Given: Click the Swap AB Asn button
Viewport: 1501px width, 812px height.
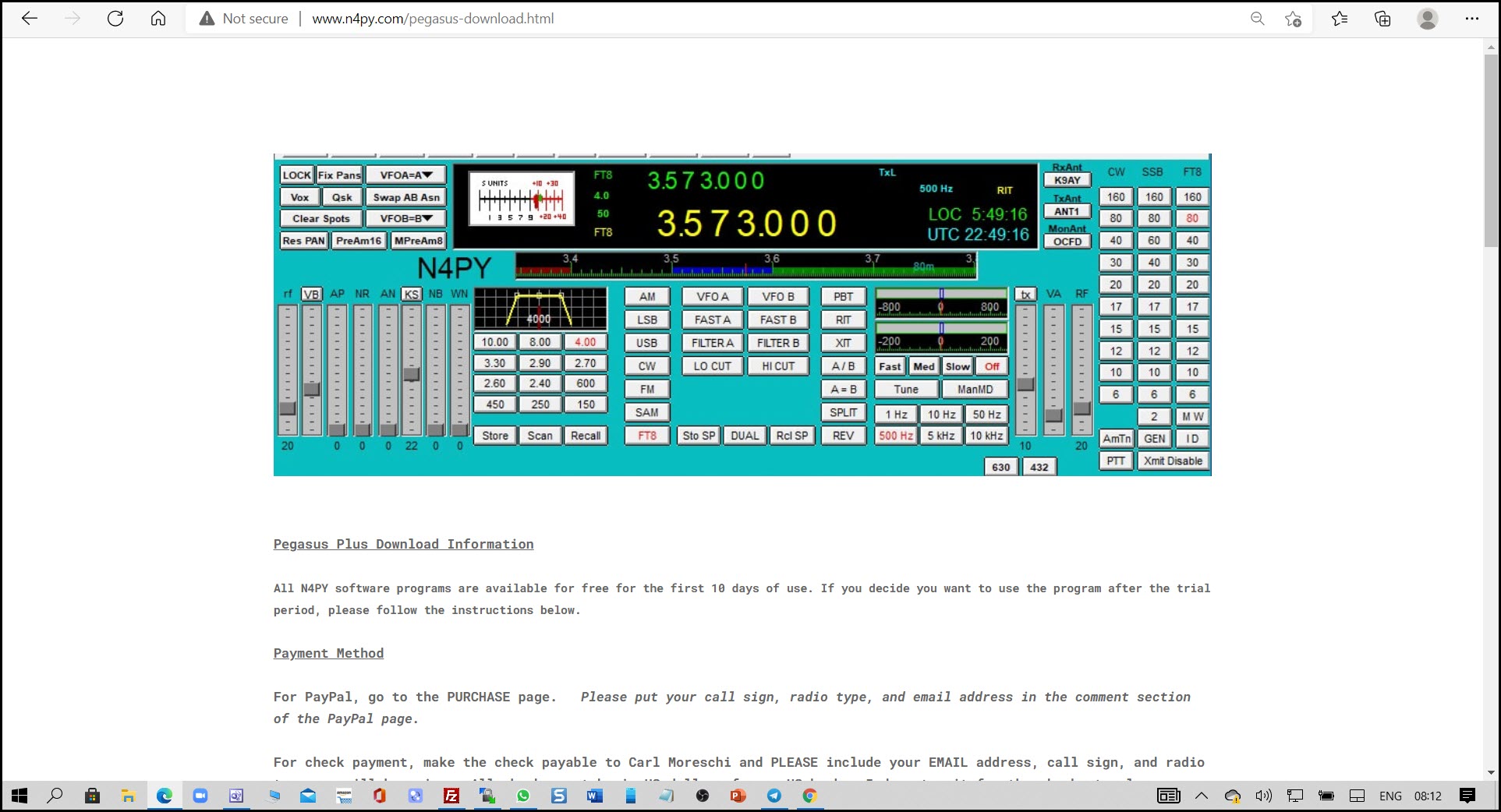Looking at the screenshot, I should (405, 197).
